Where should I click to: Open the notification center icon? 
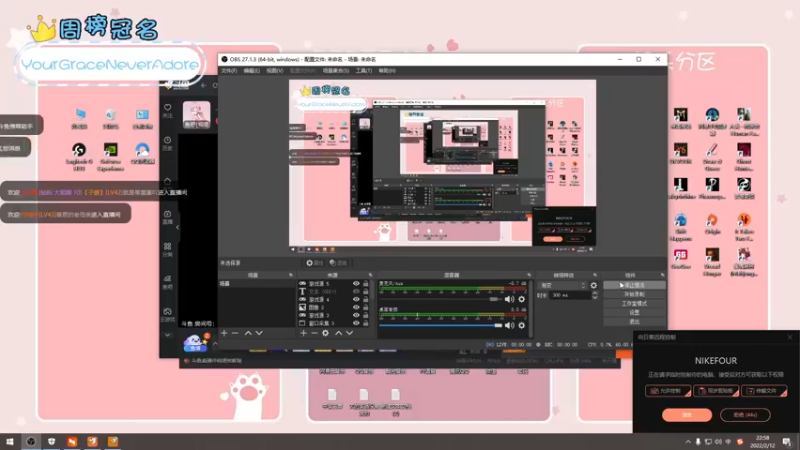[787, 442]
